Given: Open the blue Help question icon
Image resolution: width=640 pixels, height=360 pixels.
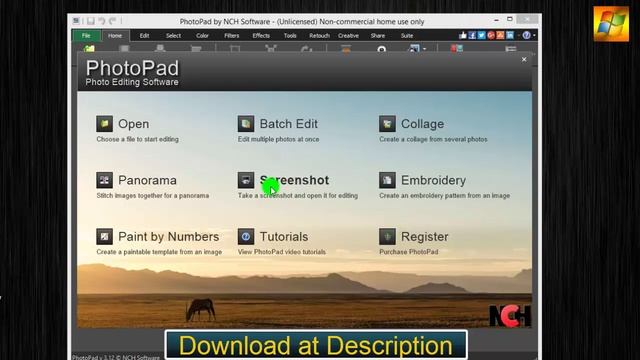Looking at the screenshot, I should click(x=527, y=36).
